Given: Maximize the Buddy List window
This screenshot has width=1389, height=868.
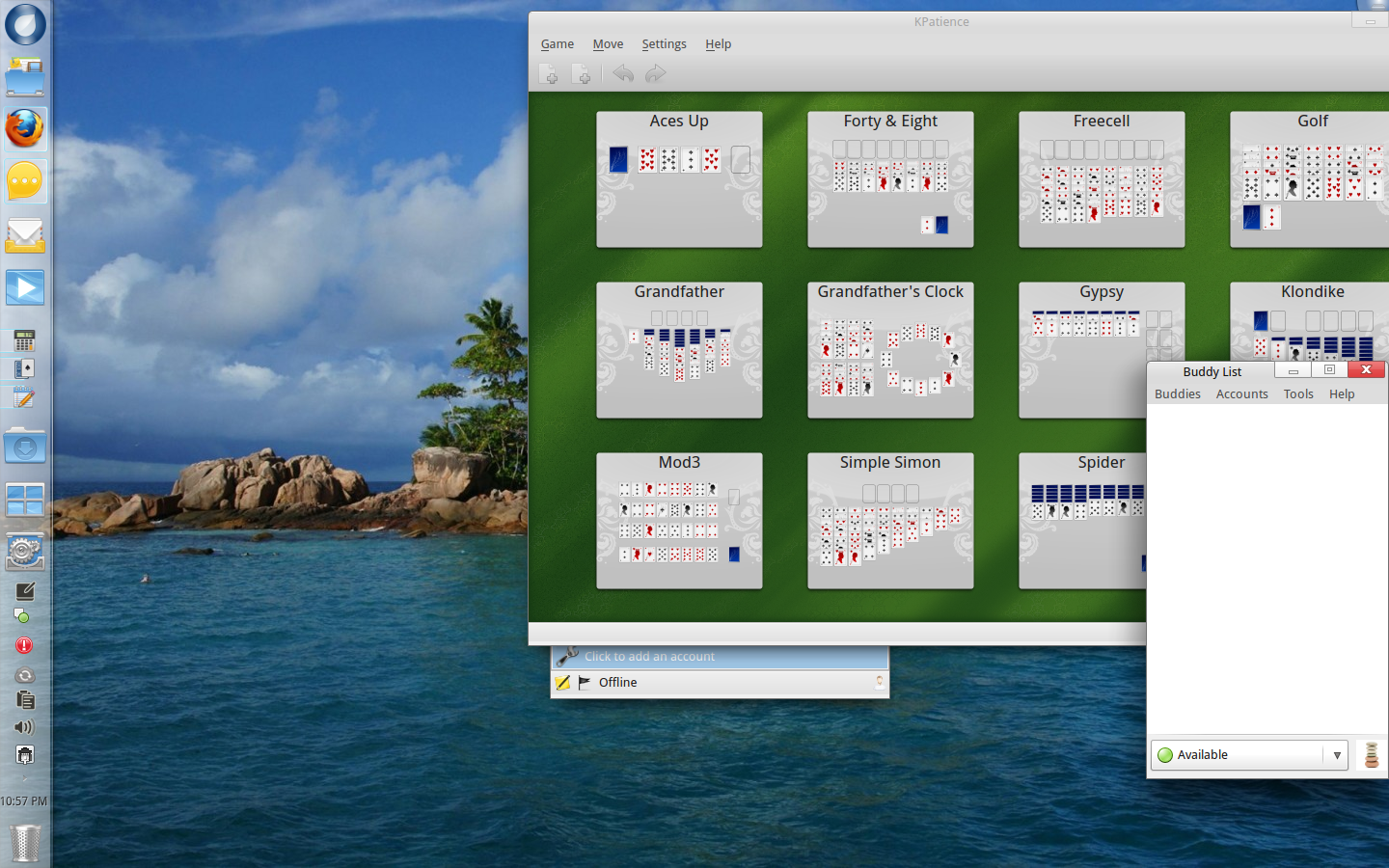Looking at the screenshot, I should [x=1329, y=370].
